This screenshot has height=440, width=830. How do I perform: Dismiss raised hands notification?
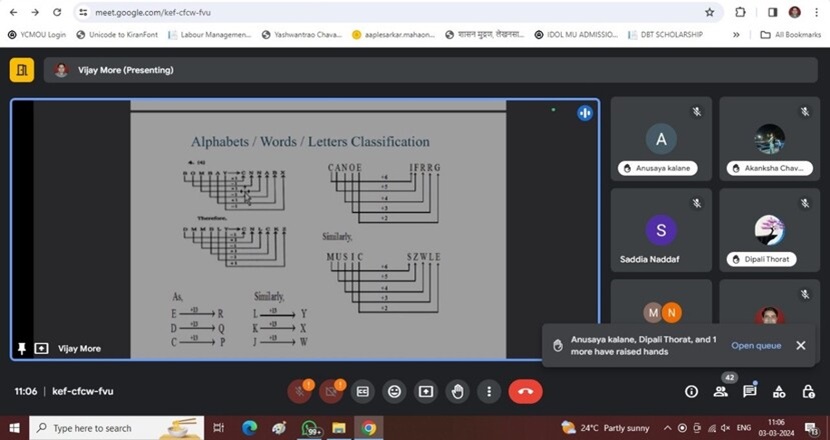coord(800,345)
